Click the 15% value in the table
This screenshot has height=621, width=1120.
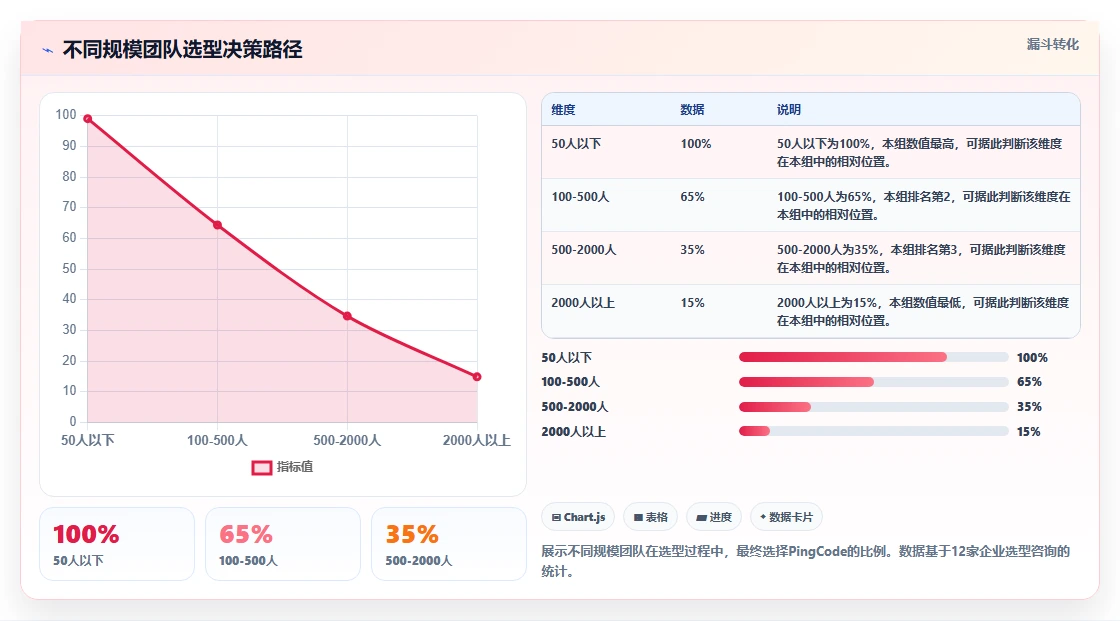(x=692, y=302)
